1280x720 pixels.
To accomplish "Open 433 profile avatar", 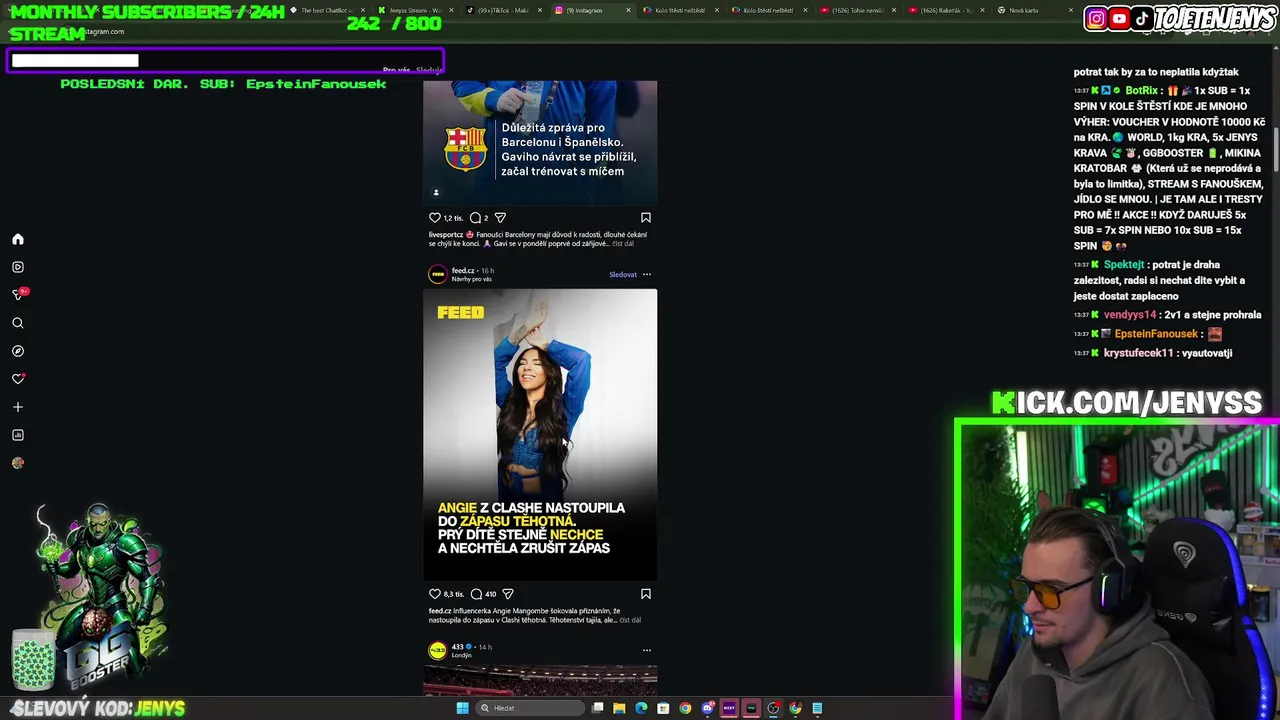I will point(437,651).
